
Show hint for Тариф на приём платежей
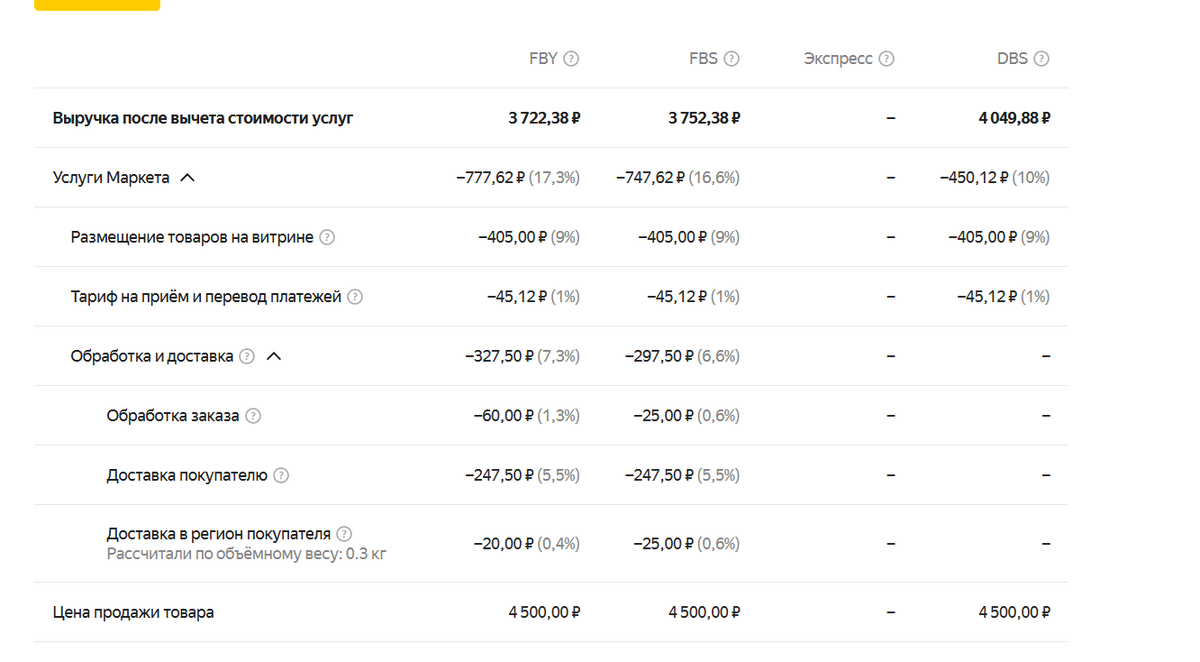pos(355,297)
